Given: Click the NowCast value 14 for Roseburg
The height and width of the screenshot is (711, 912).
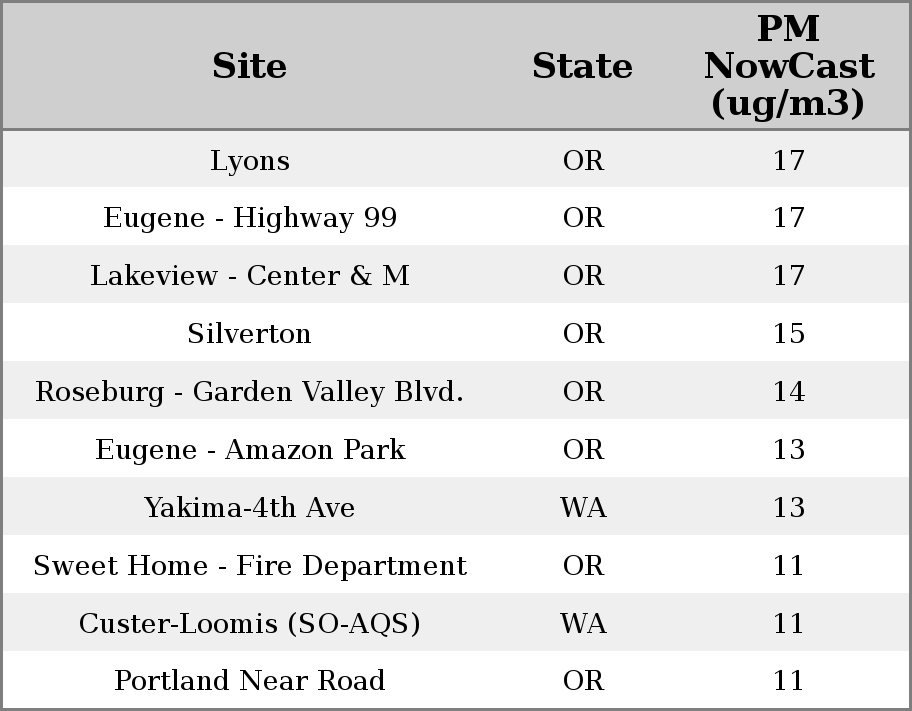Looking at the screenshot, I should click(788, 391).
